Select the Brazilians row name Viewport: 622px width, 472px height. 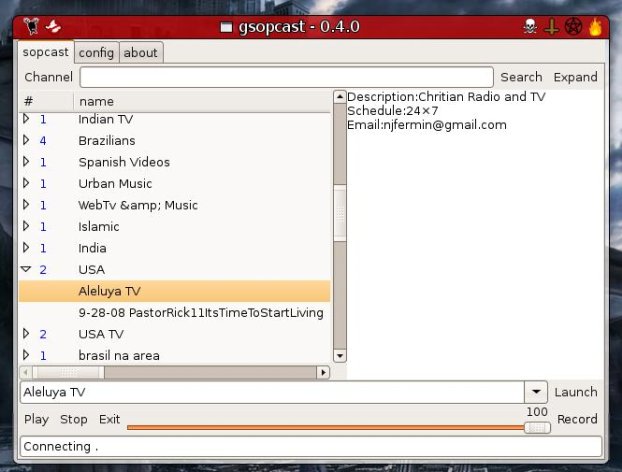point(107,140)
